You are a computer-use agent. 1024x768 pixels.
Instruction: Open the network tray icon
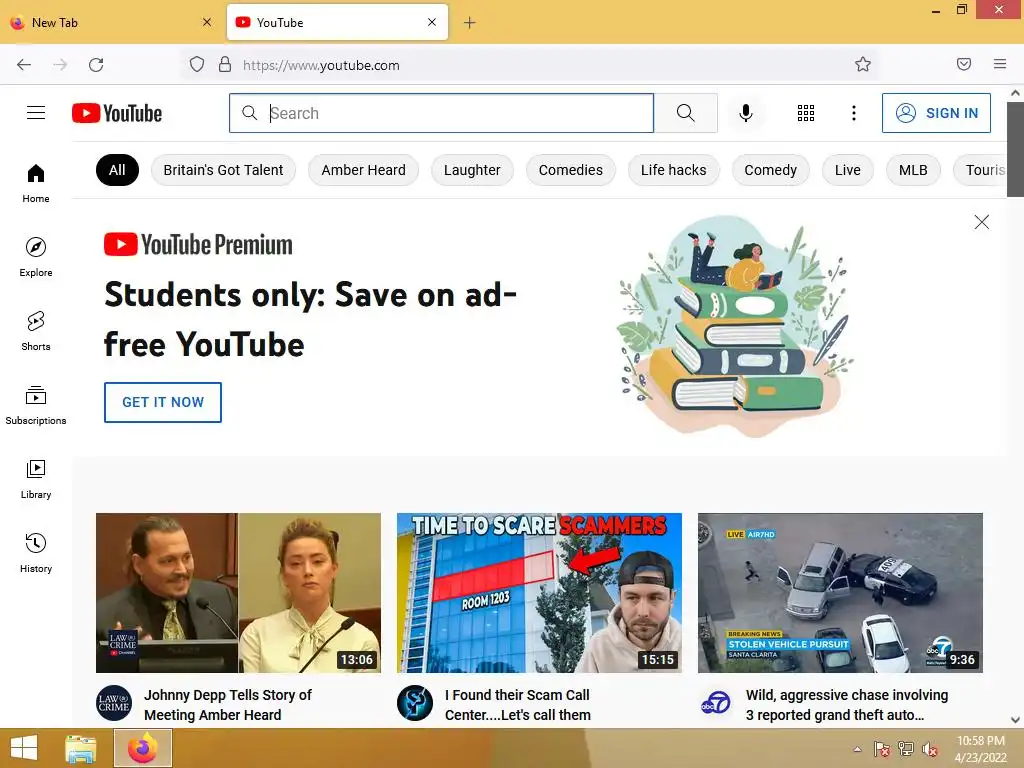click(906, 749)
